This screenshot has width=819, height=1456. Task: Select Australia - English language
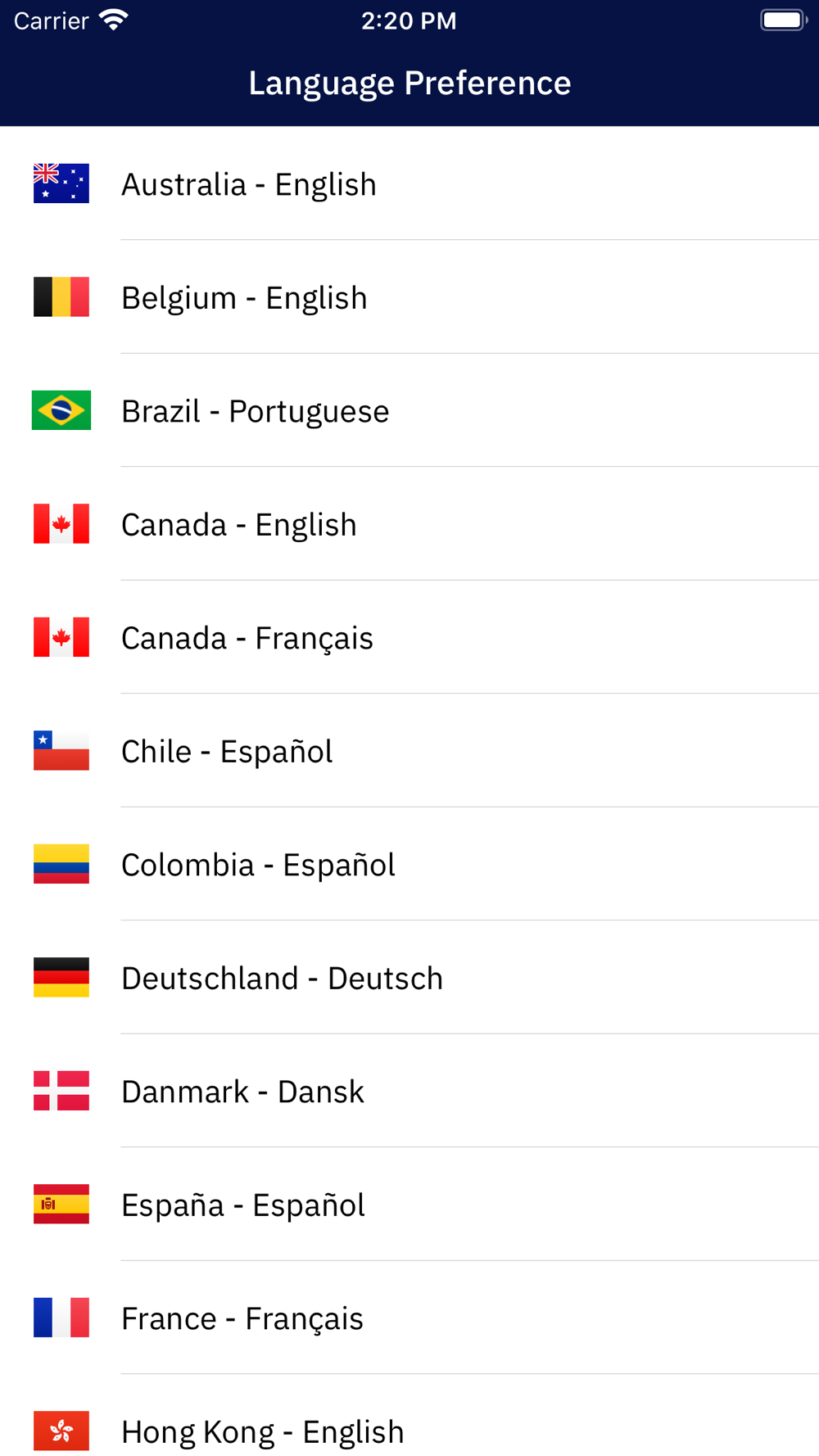[x=409, y=183]
